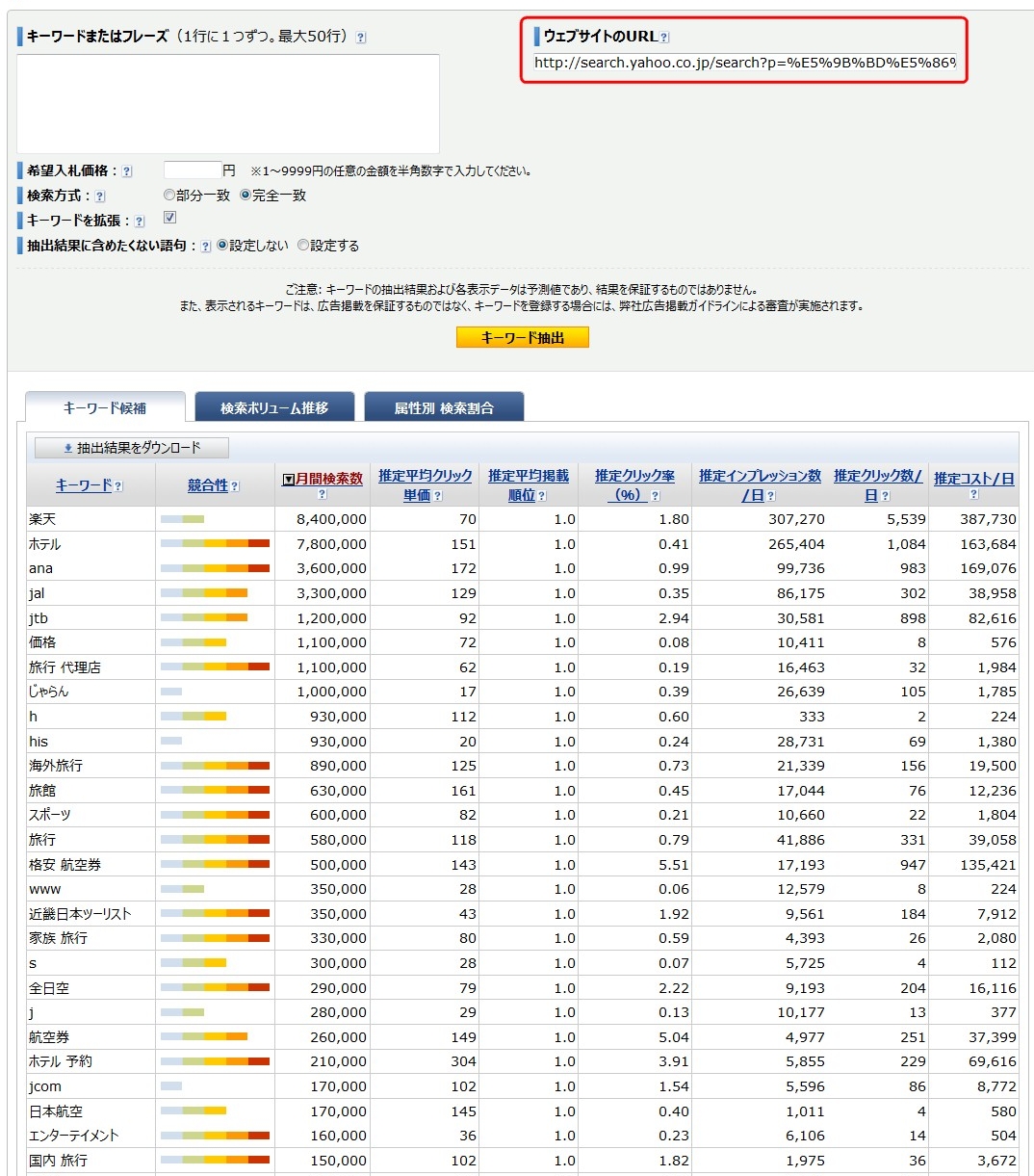Click the sort arrow icon beside 月間検索数
1034x1176 pixels.
click(288, 479)
